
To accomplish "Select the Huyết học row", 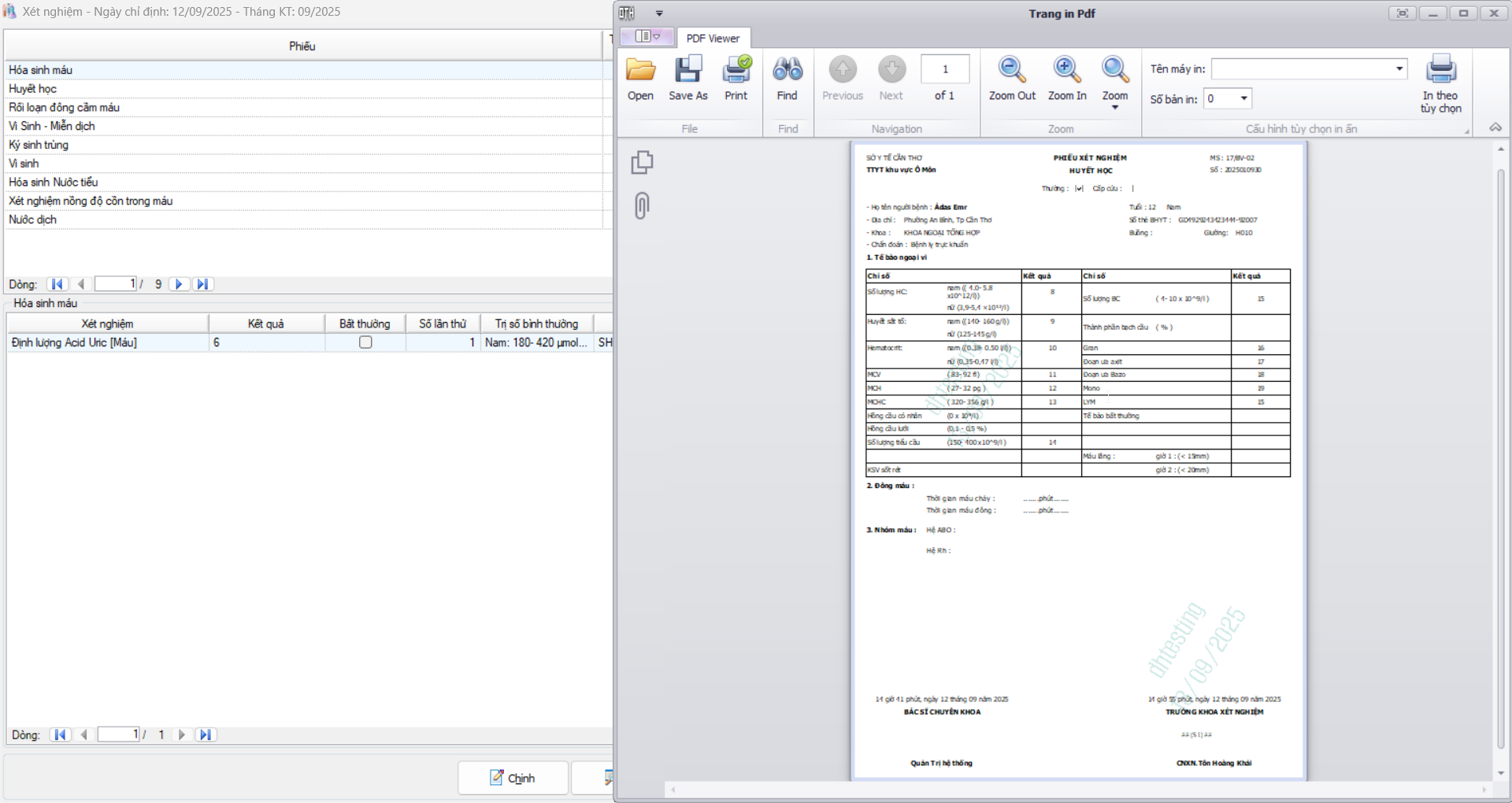I will 303,89.
